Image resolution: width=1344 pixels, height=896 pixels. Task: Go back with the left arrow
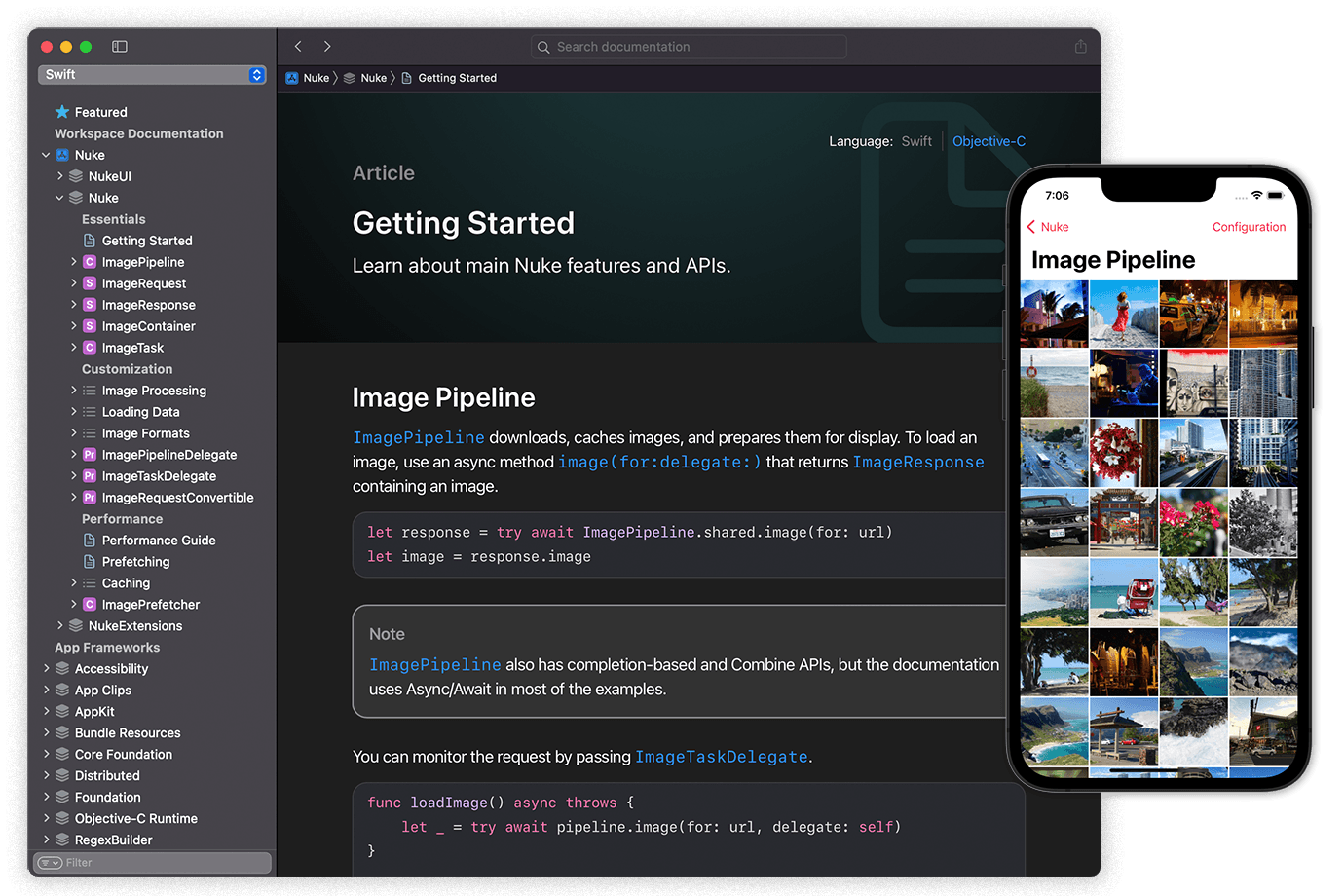point(298,47)
